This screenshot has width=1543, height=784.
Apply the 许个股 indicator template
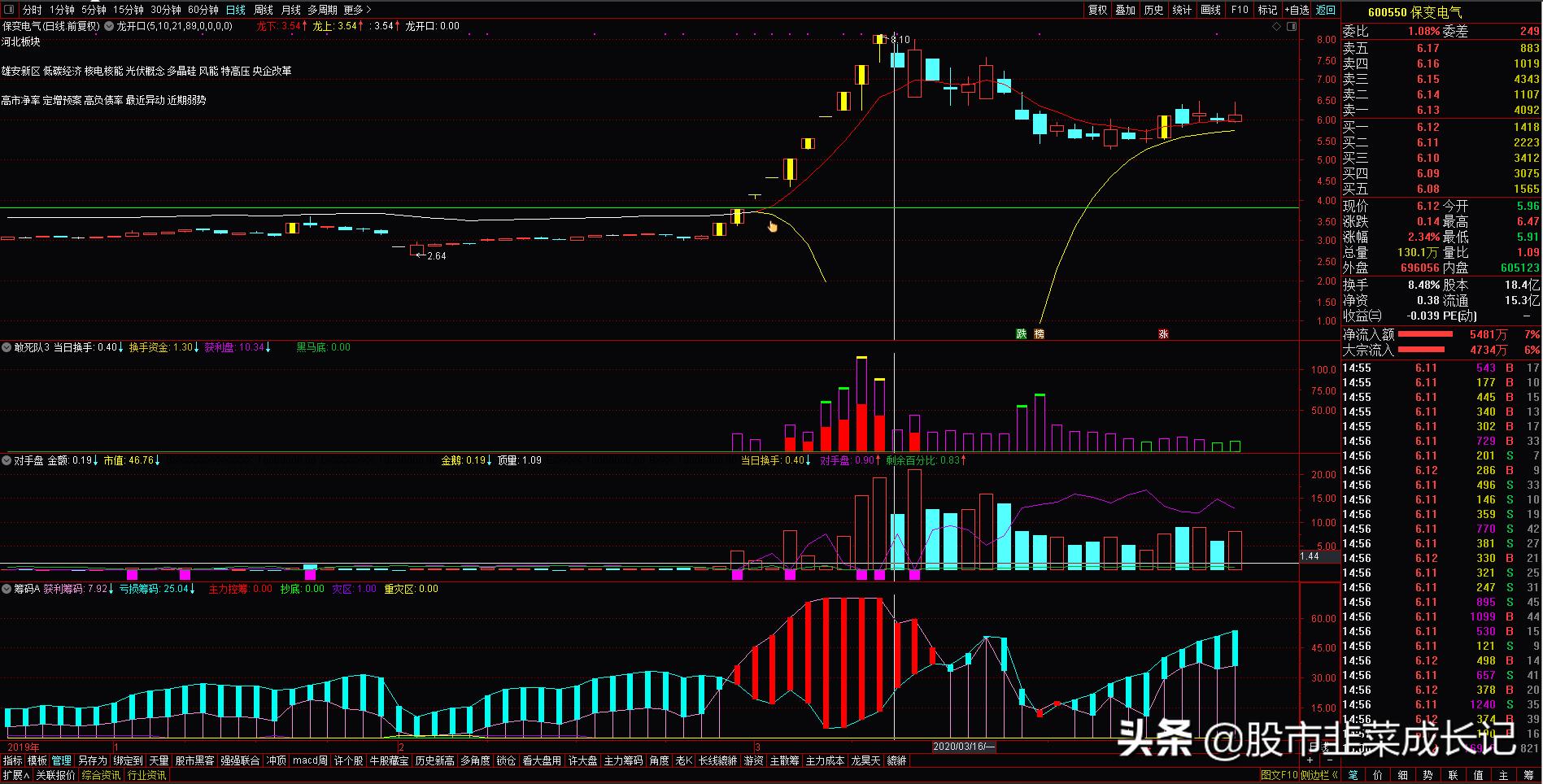pos(348,760)
